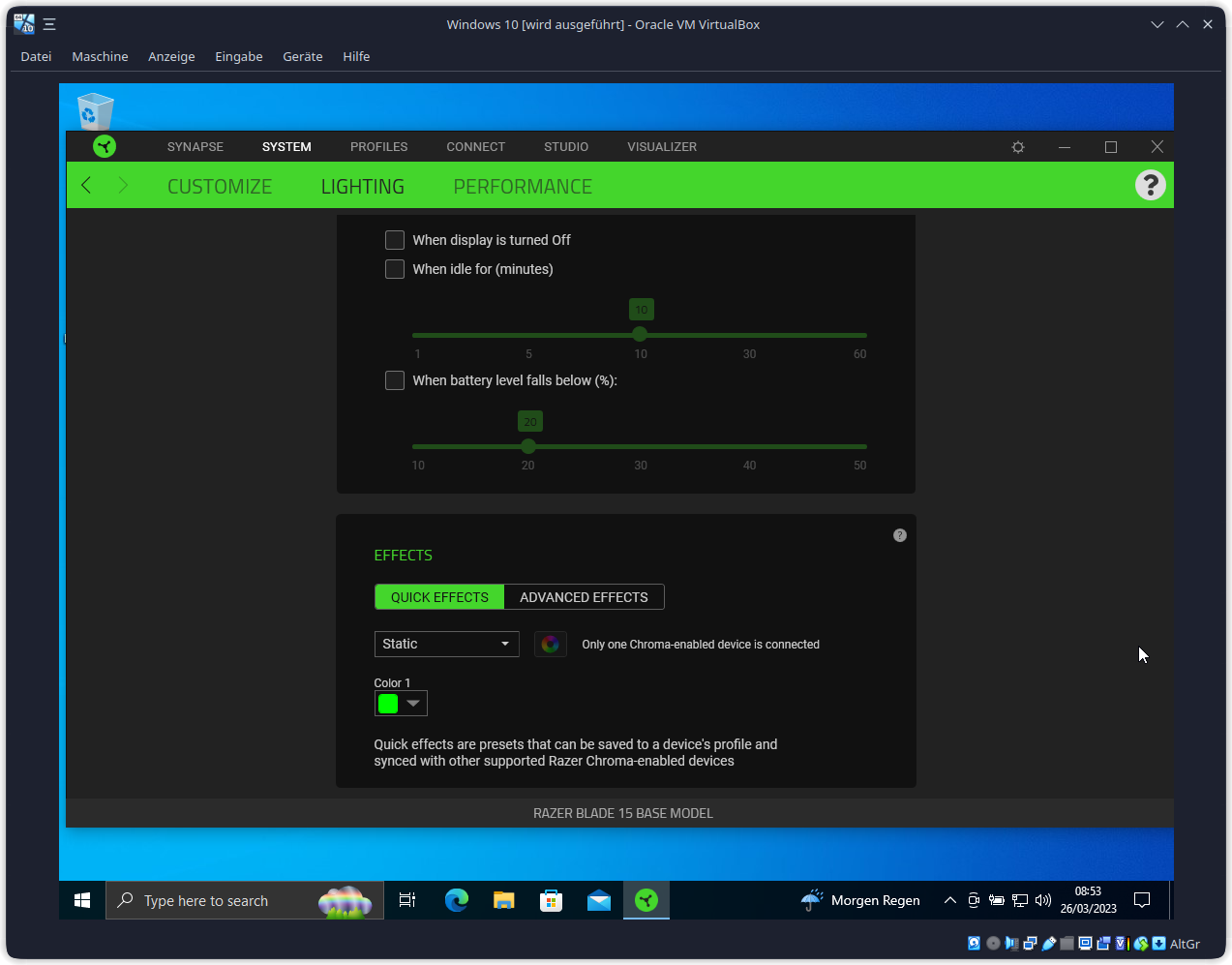Click the help question mark icon
Image resolution: width=1232 pixels, height=965 pixels.
[x=1150, y=185]
